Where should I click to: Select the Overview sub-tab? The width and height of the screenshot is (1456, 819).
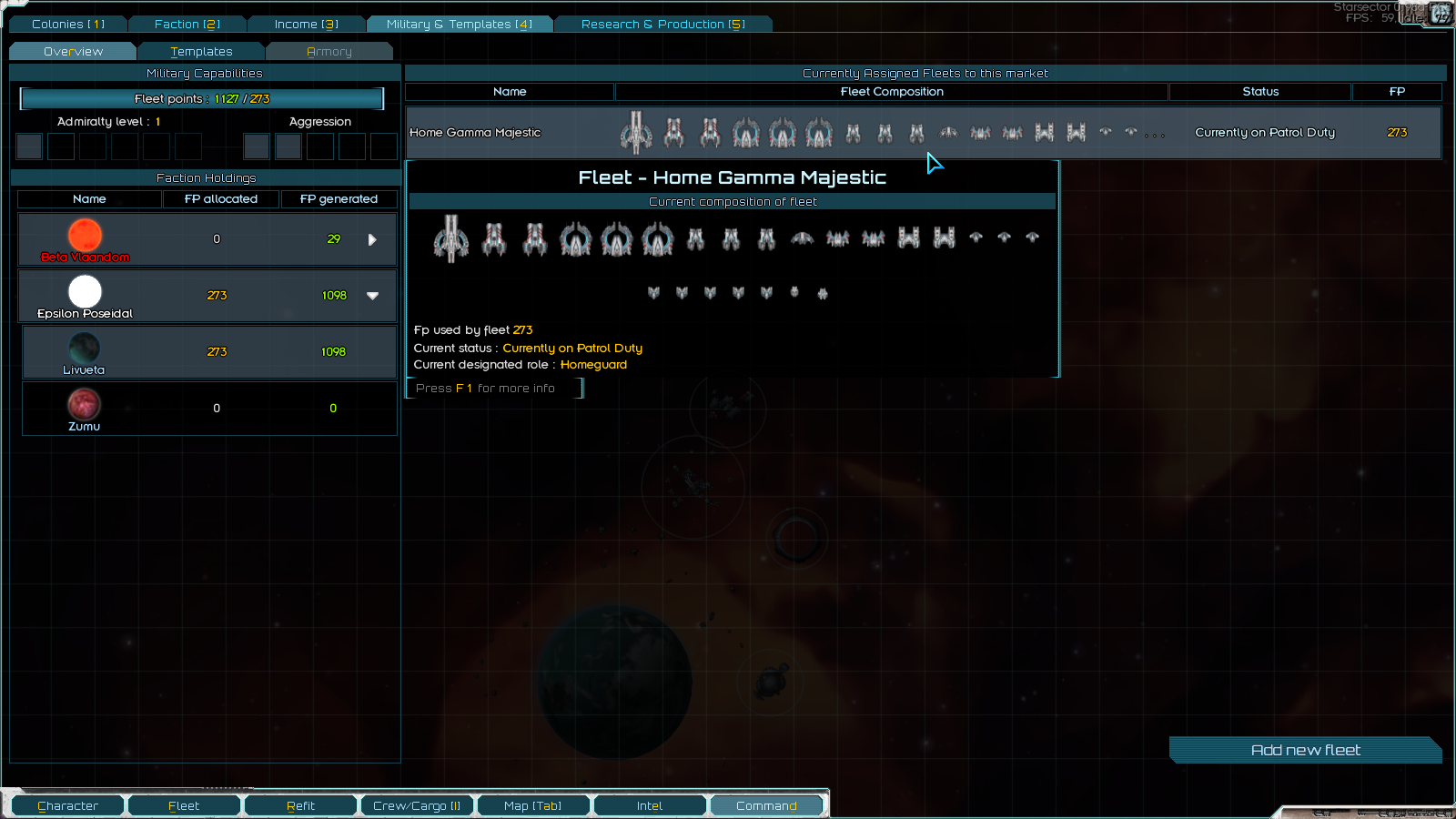pos(73,52)
